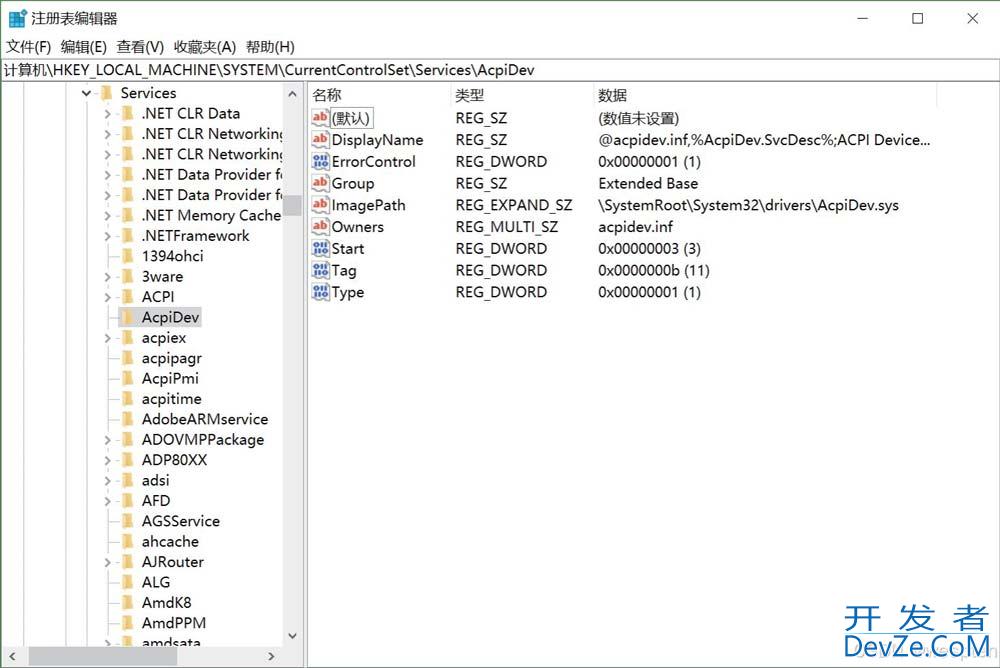Expand the .NET CLR Data key
1000x668 pixels.
[x=107, y=114]
